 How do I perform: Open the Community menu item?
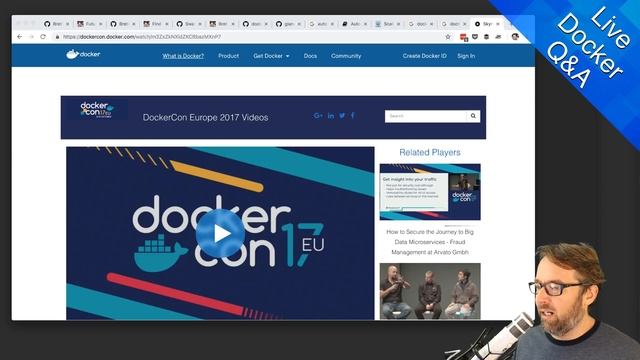[x=346, y=56]
